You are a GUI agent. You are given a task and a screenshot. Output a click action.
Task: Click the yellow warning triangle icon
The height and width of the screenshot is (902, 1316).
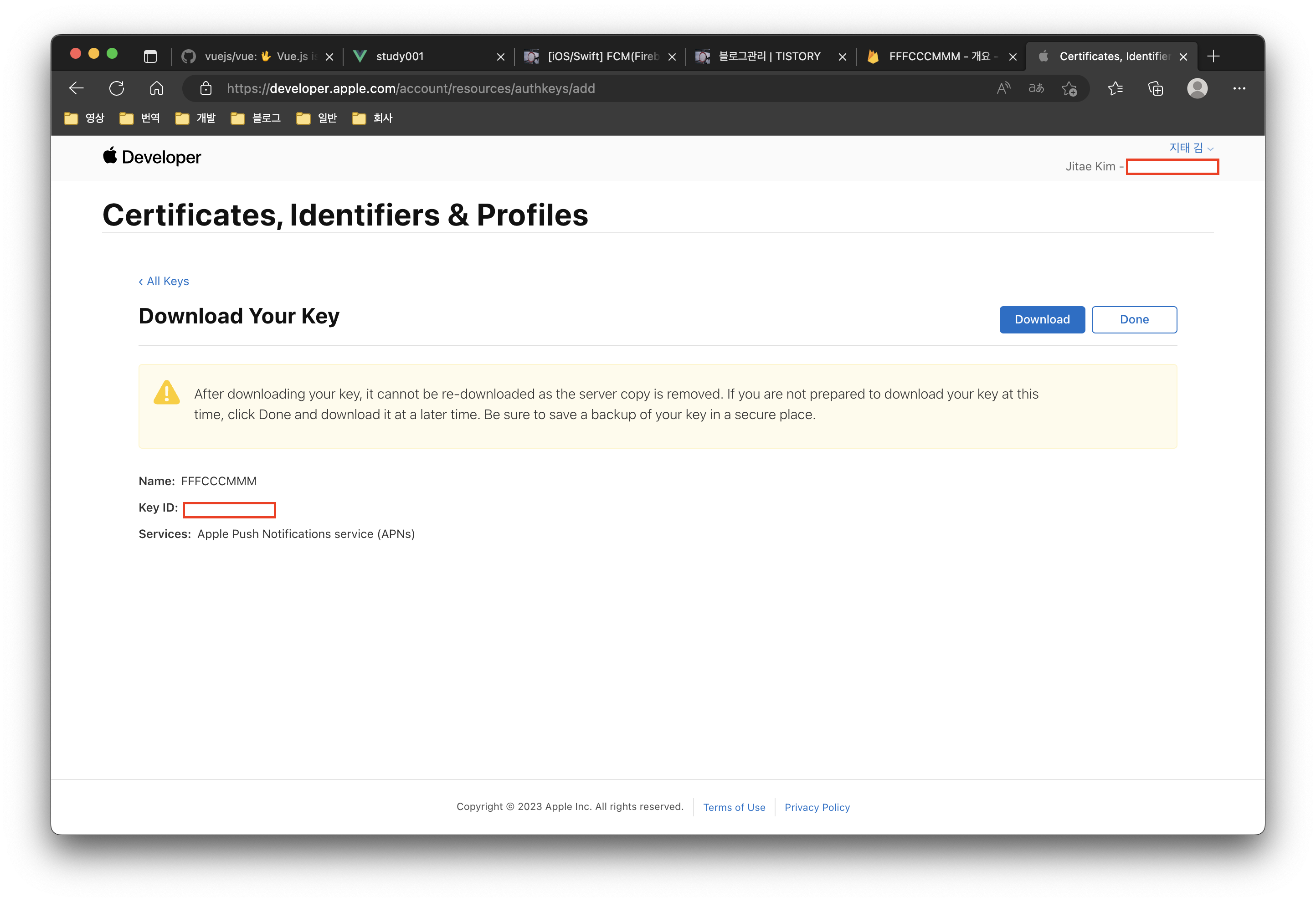(166, 392)
